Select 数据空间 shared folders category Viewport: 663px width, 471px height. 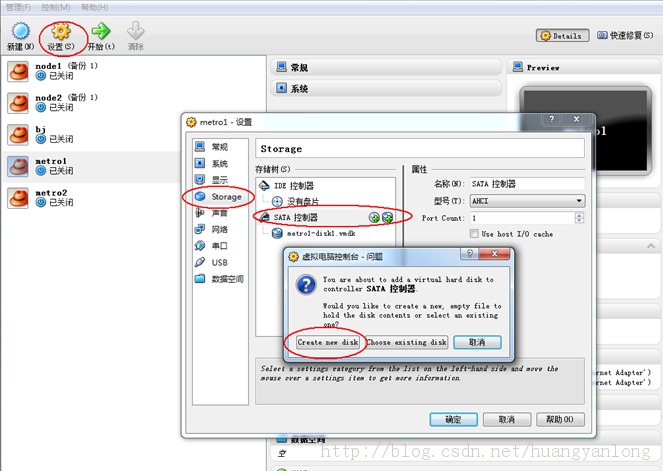[x=220, y=279]
